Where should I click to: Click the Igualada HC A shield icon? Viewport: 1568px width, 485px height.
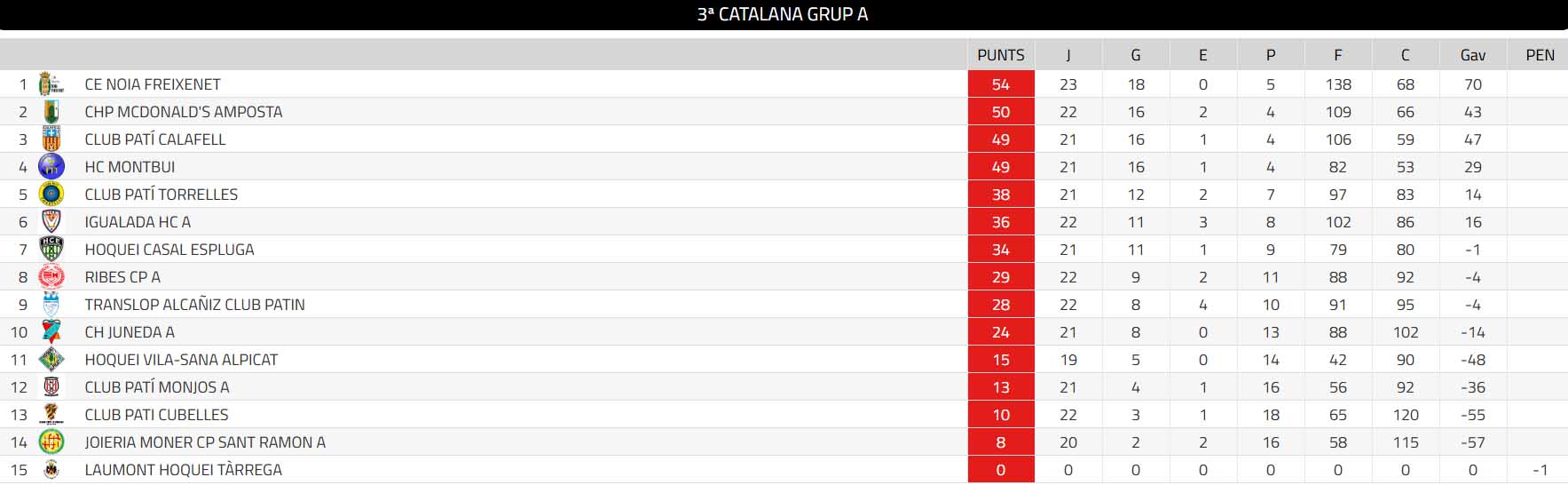51,222
